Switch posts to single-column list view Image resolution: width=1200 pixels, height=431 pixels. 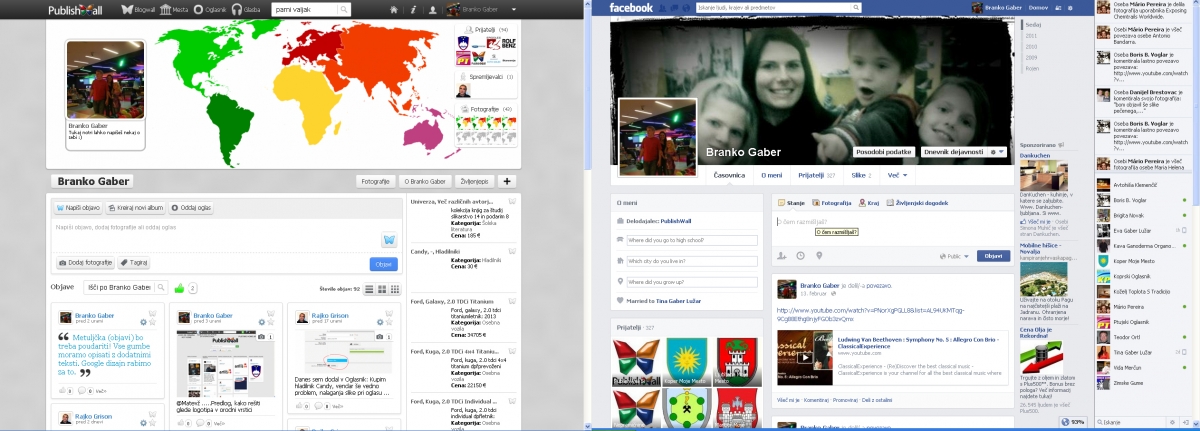click(369, 289)
